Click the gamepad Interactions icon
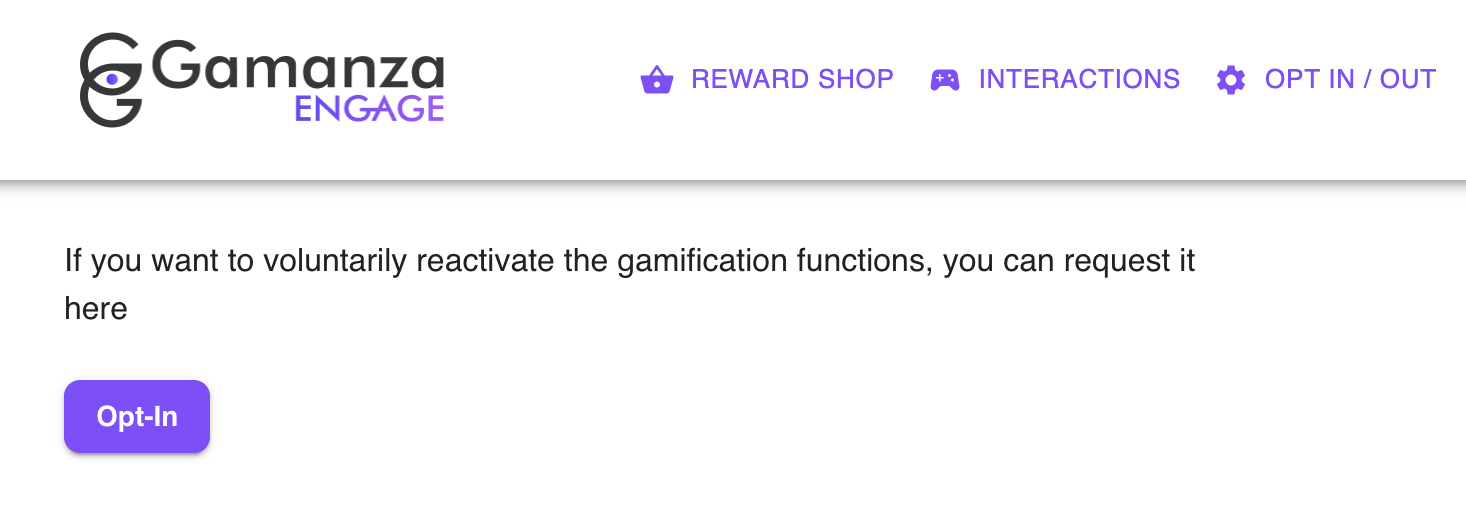The image size is (1466, 532). click(944, 79)
